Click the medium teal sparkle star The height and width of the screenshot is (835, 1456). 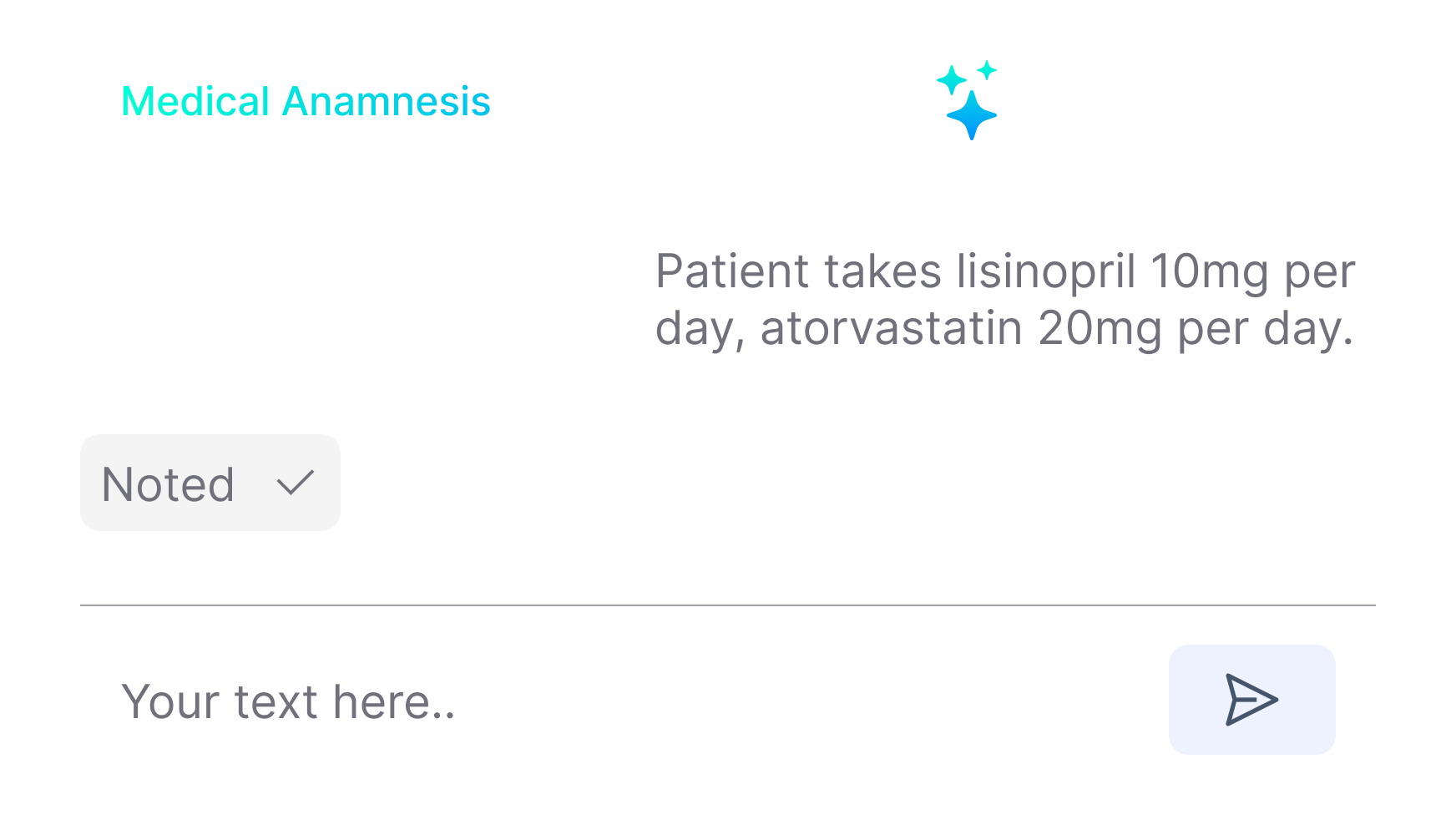click(951, 81)
